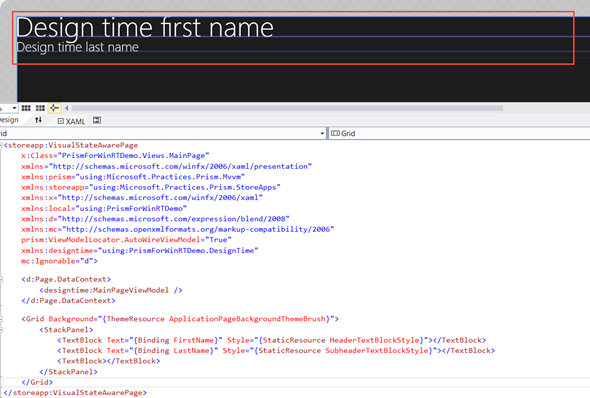Viewport: 590px width, 398px height.
Task: Click the swap panes arrows icon
Action: tap(38, 120)
